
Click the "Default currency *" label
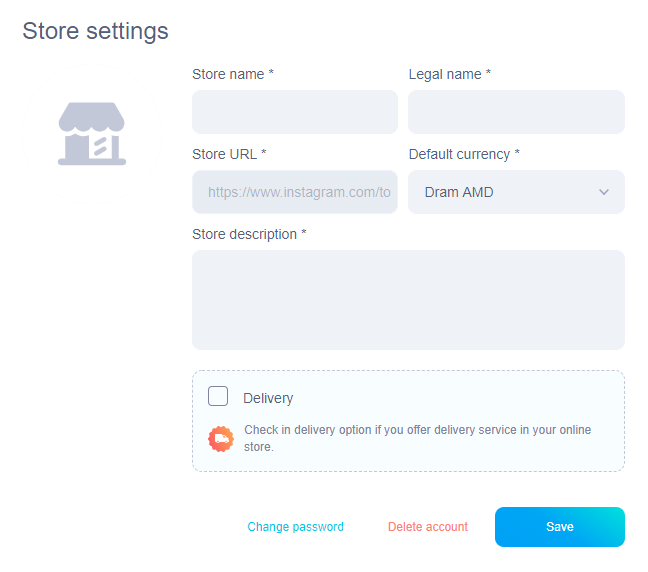click(x=464, y=154)
